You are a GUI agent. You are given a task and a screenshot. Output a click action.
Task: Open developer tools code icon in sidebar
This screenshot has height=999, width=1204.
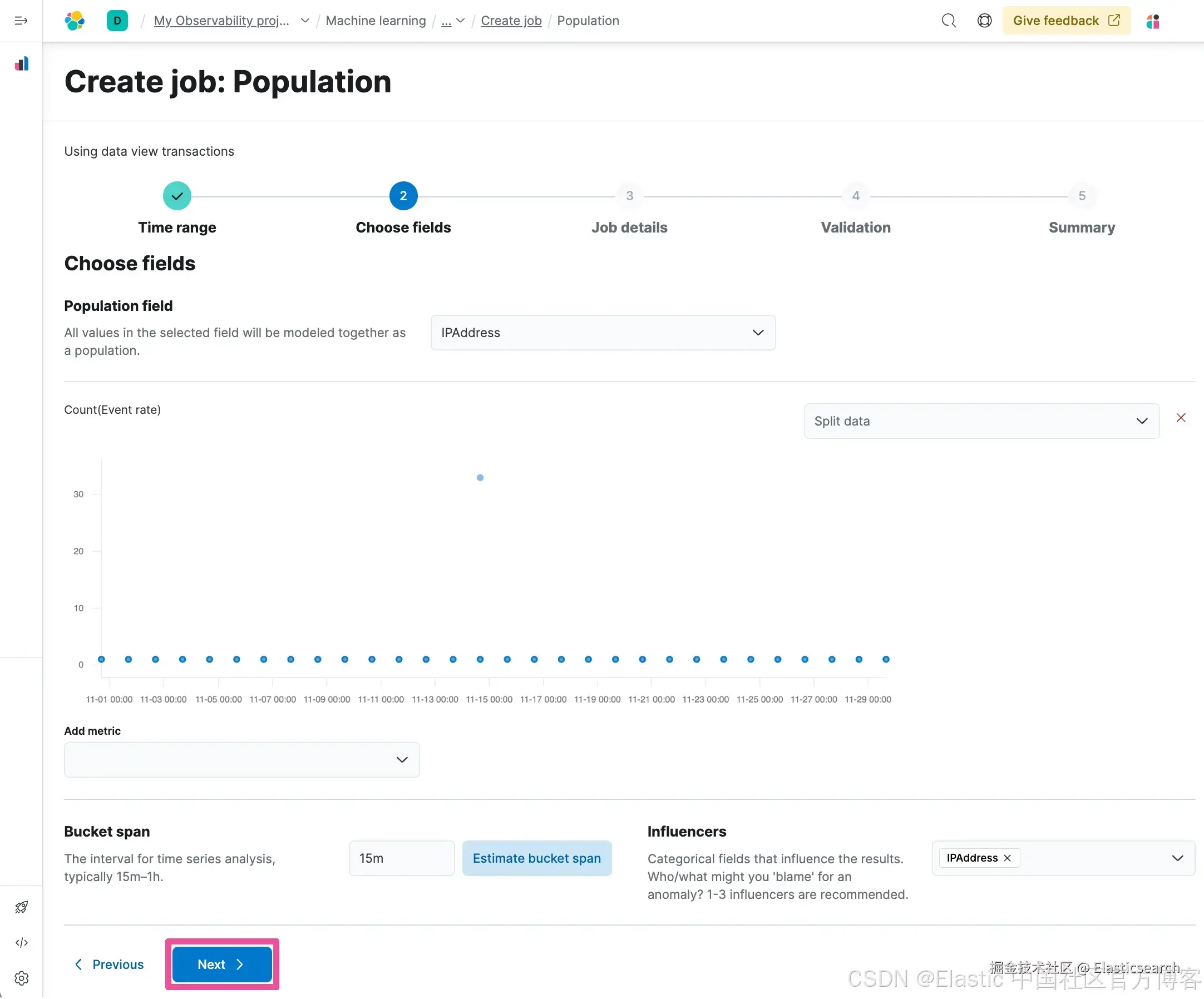22,944
